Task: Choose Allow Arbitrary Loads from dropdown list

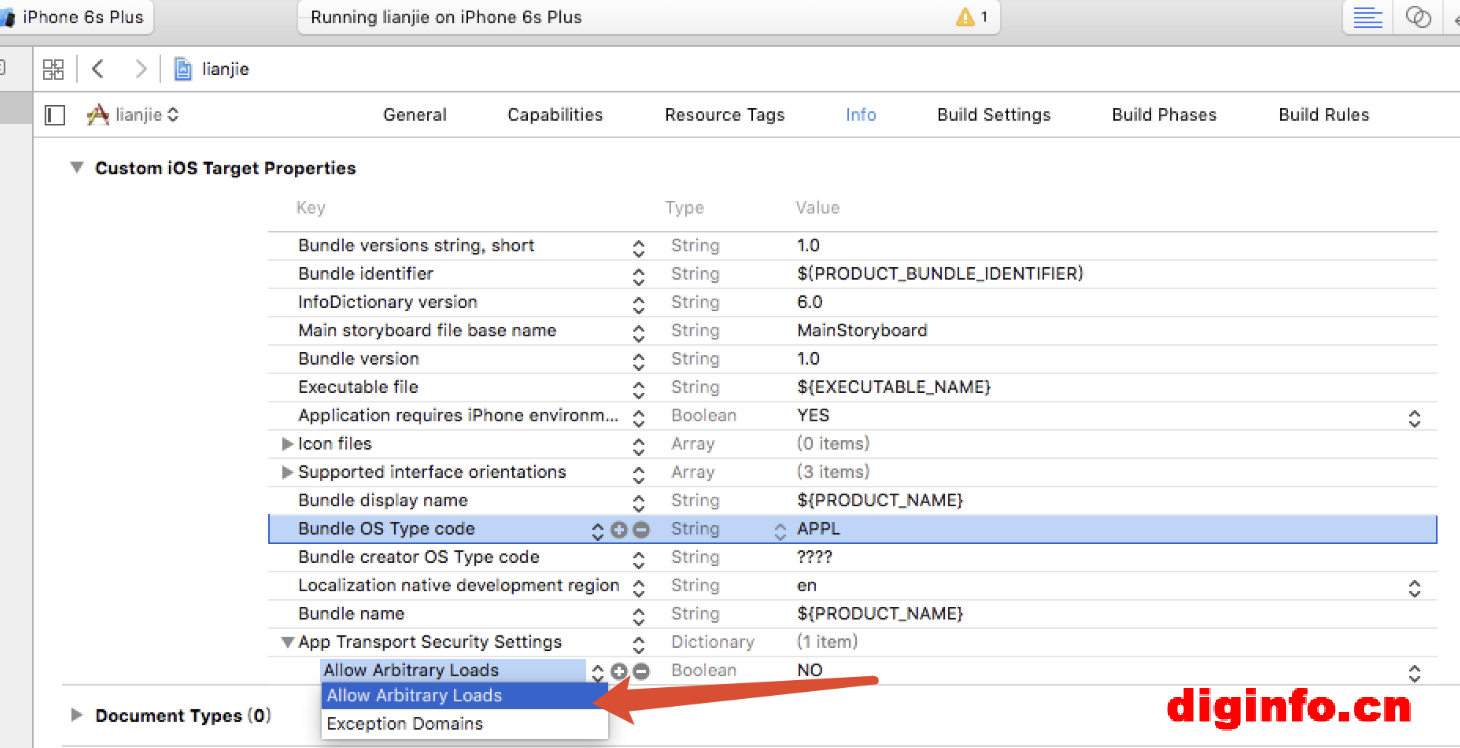Action: [x=465, y=696]
